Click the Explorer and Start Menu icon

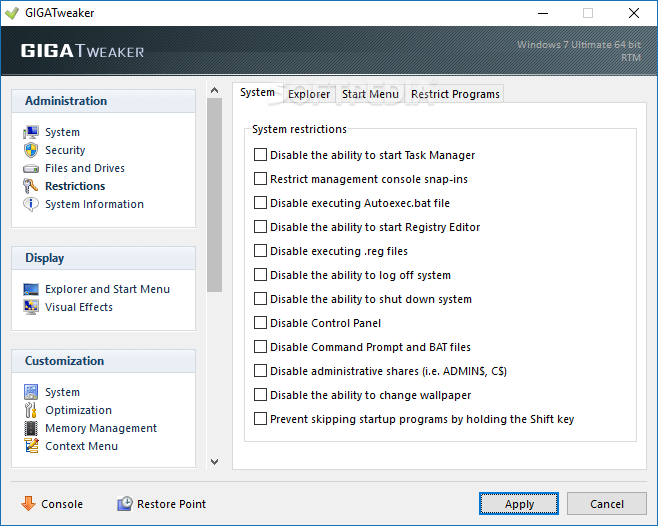[x=31, y=289]
